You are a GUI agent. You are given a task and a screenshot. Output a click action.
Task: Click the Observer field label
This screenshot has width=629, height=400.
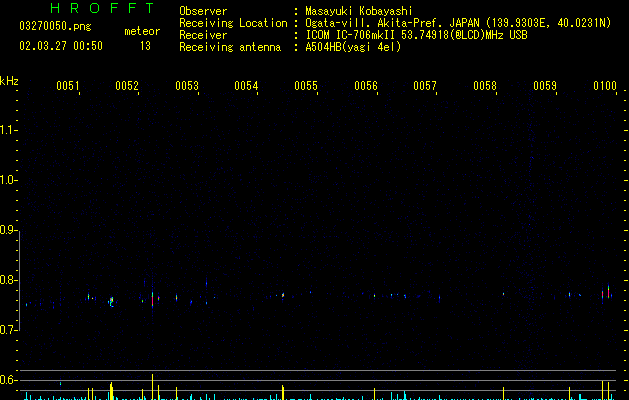(x=203, y=11)
